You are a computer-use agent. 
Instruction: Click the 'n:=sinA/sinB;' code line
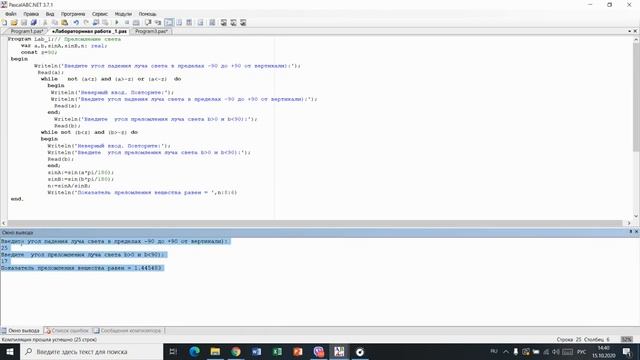69,186
